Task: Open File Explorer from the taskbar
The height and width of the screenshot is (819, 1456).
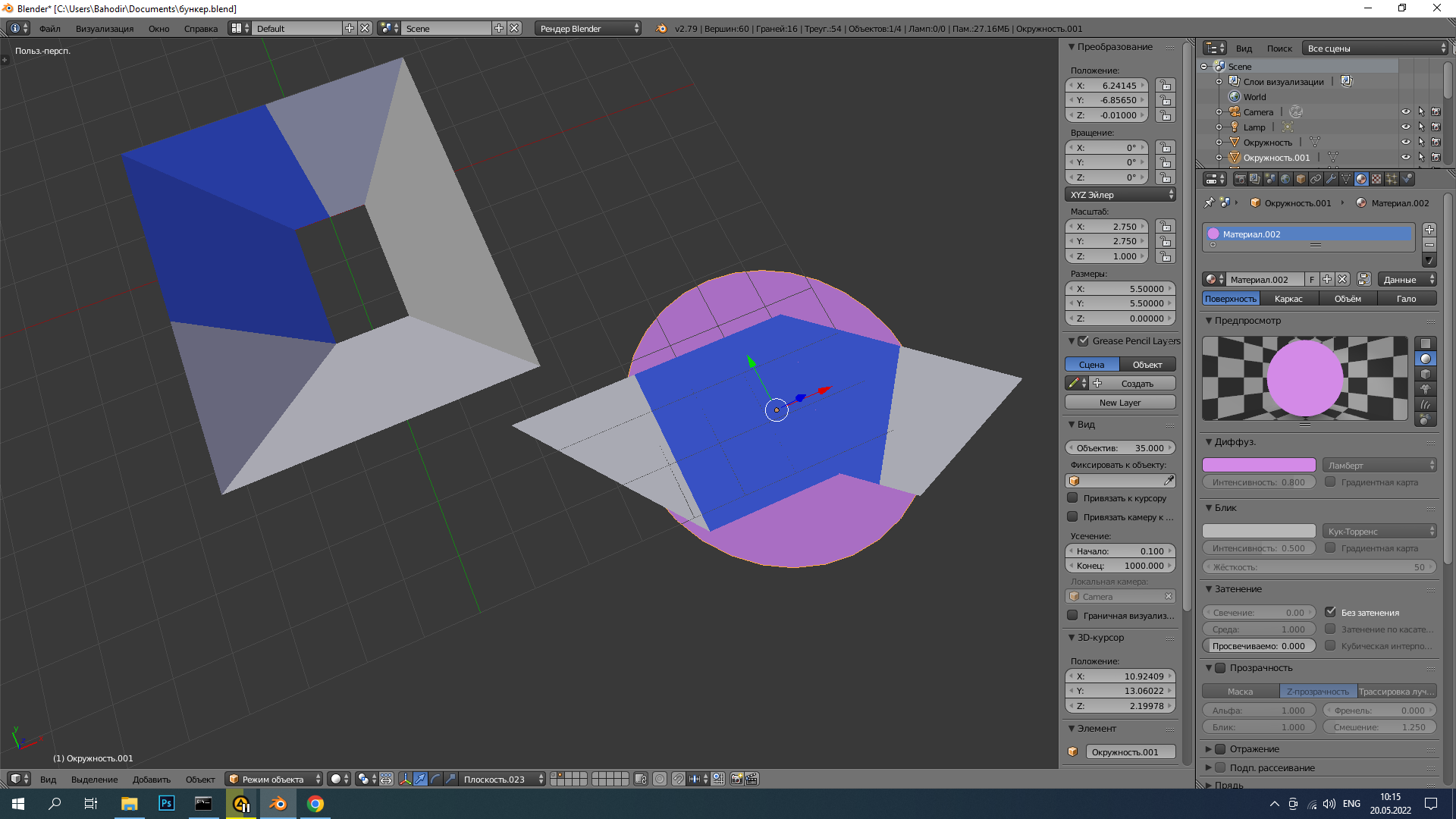Action: [x=130, y=803]
